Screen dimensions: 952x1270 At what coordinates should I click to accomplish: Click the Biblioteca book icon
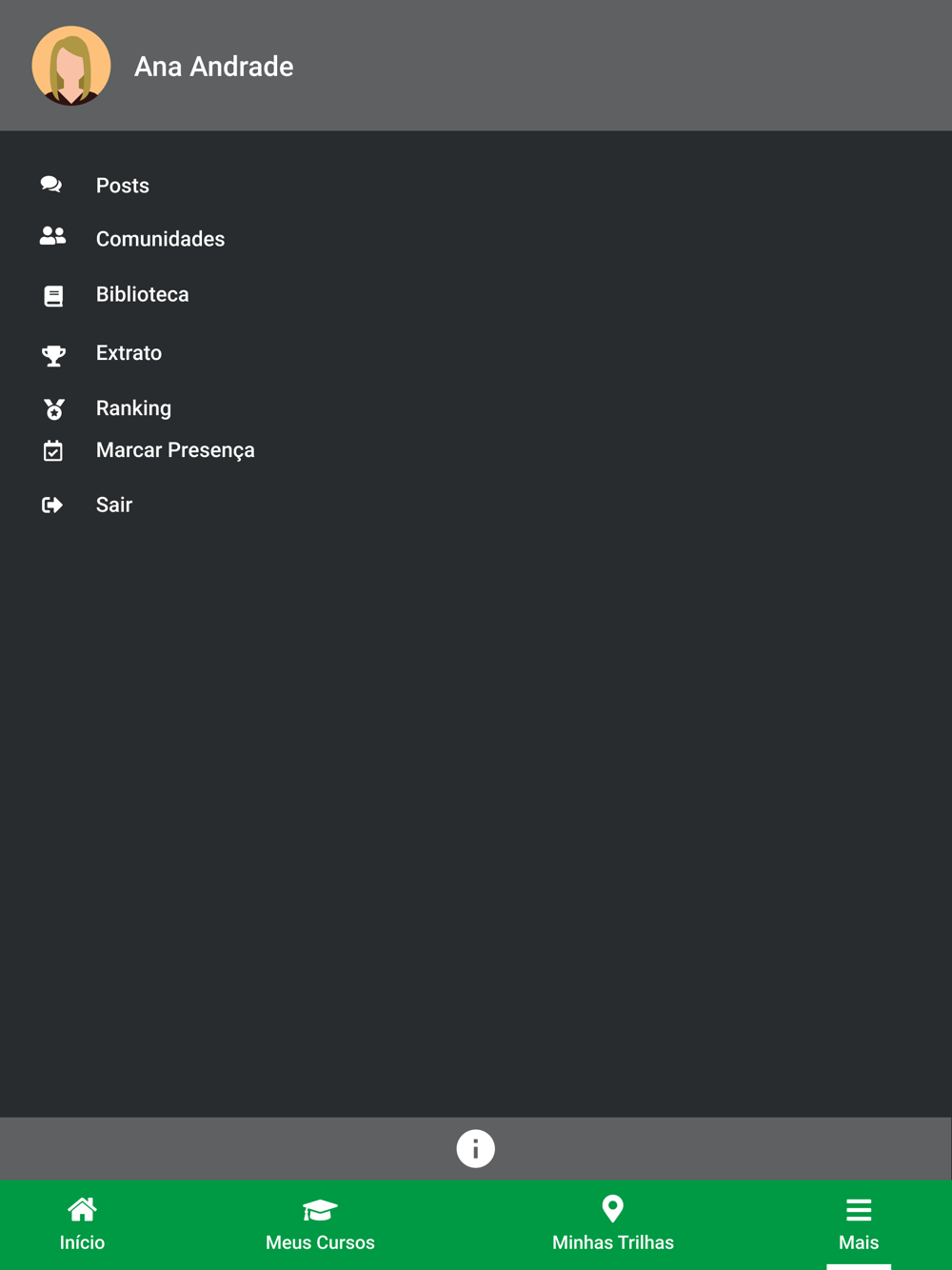(53, 296)
